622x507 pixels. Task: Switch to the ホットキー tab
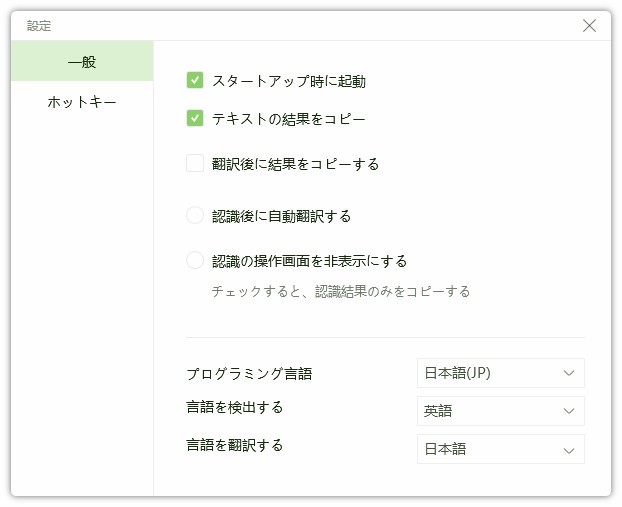click(x=82, y=102)
